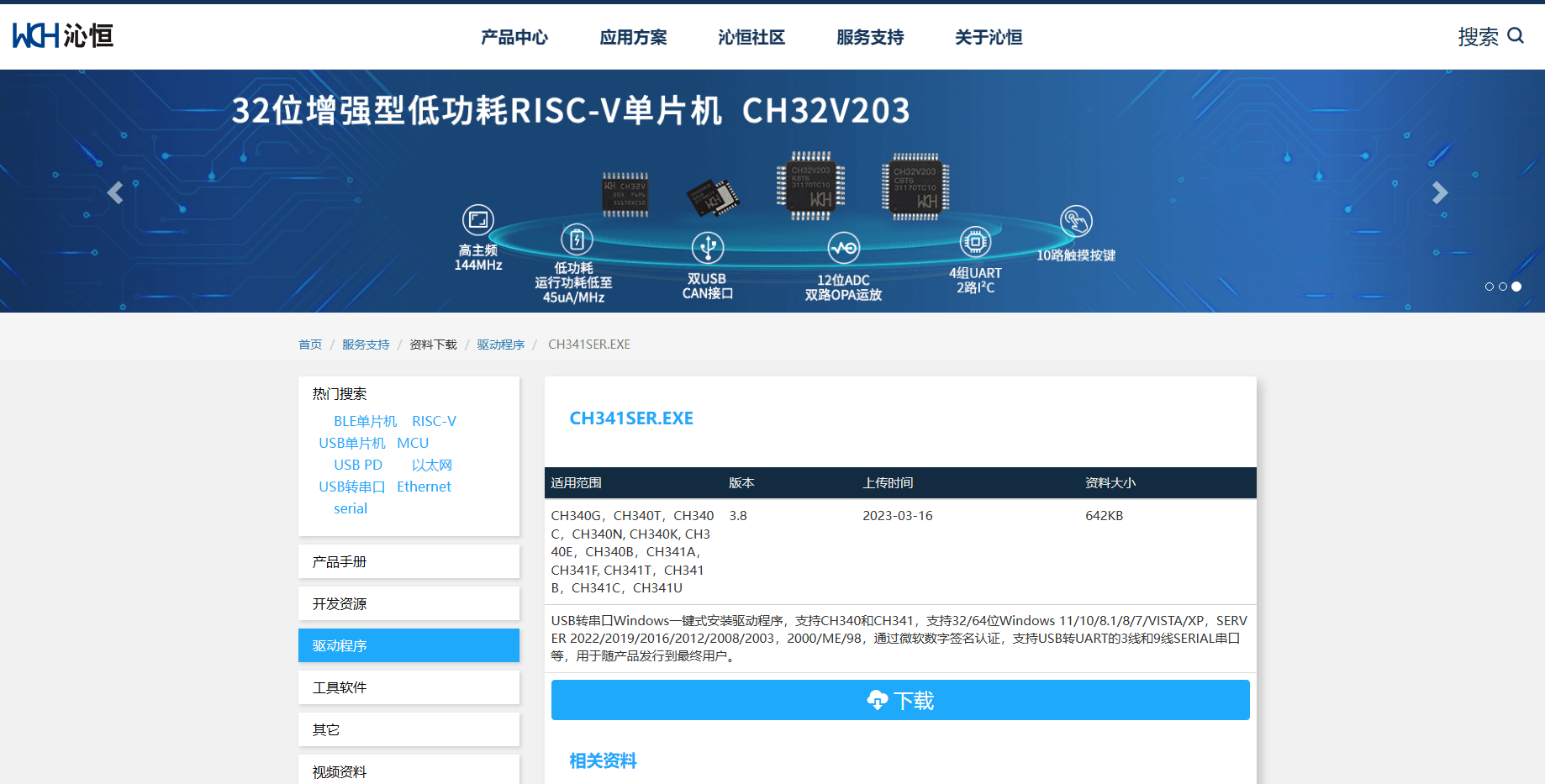This screenshot has height=784, width=1545.
Task: Select the third carousel indicator dot
Action: [x=1516, y=287]
